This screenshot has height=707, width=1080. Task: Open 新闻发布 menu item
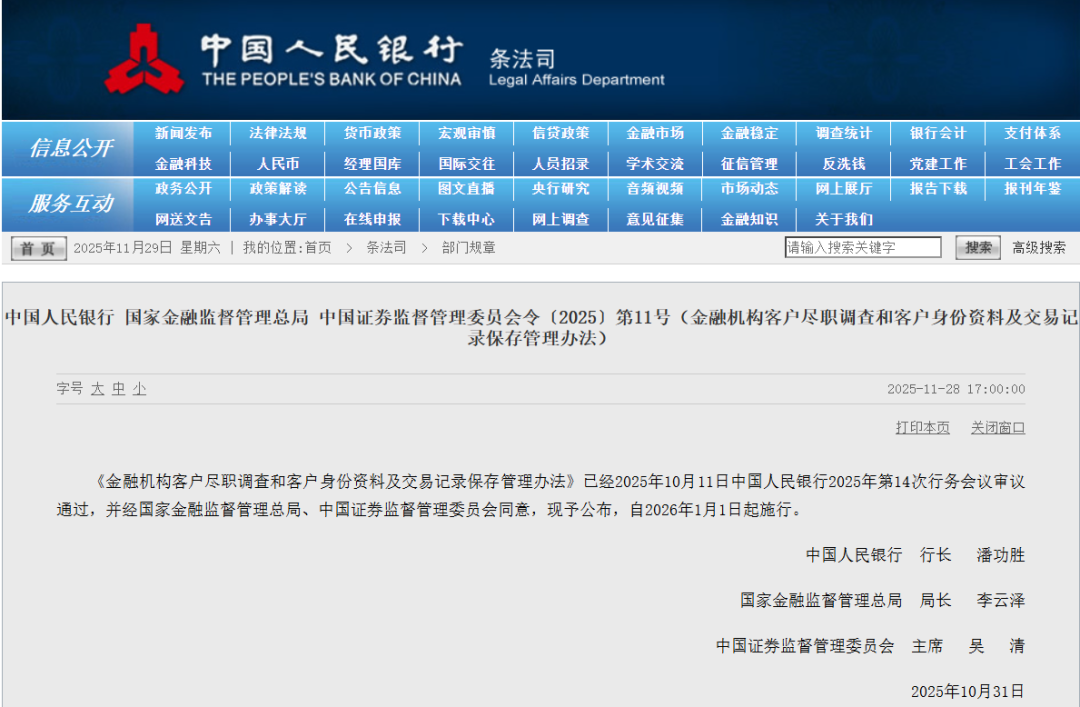coord(183,133)
